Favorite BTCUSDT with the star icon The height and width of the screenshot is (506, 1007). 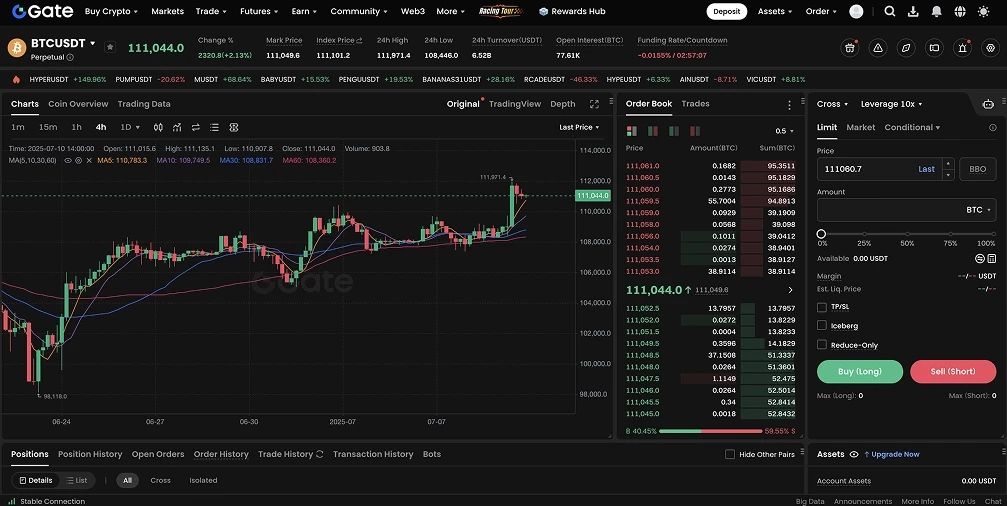click(110, 47)
